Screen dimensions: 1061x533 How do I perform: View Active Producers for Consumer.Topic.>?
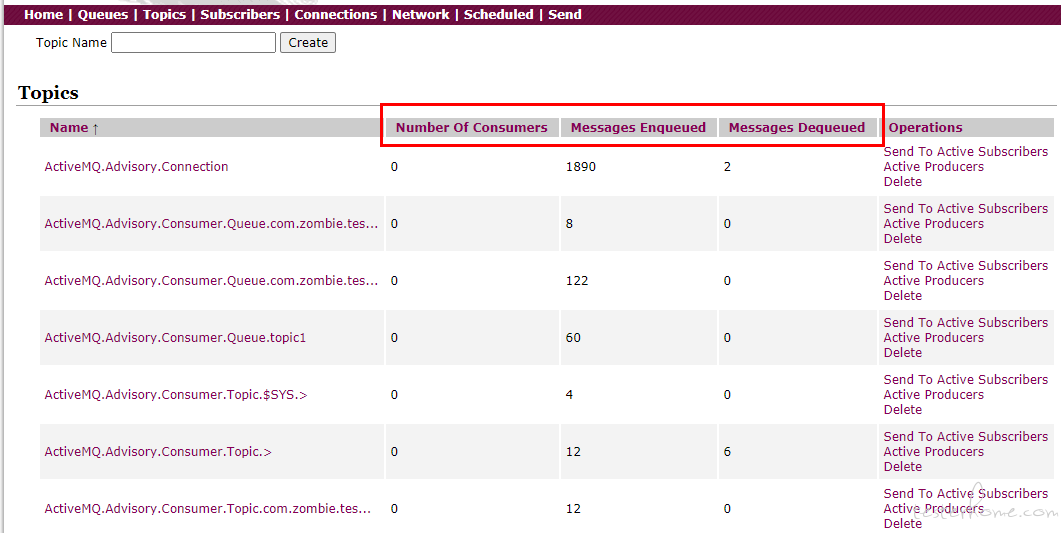934,451
